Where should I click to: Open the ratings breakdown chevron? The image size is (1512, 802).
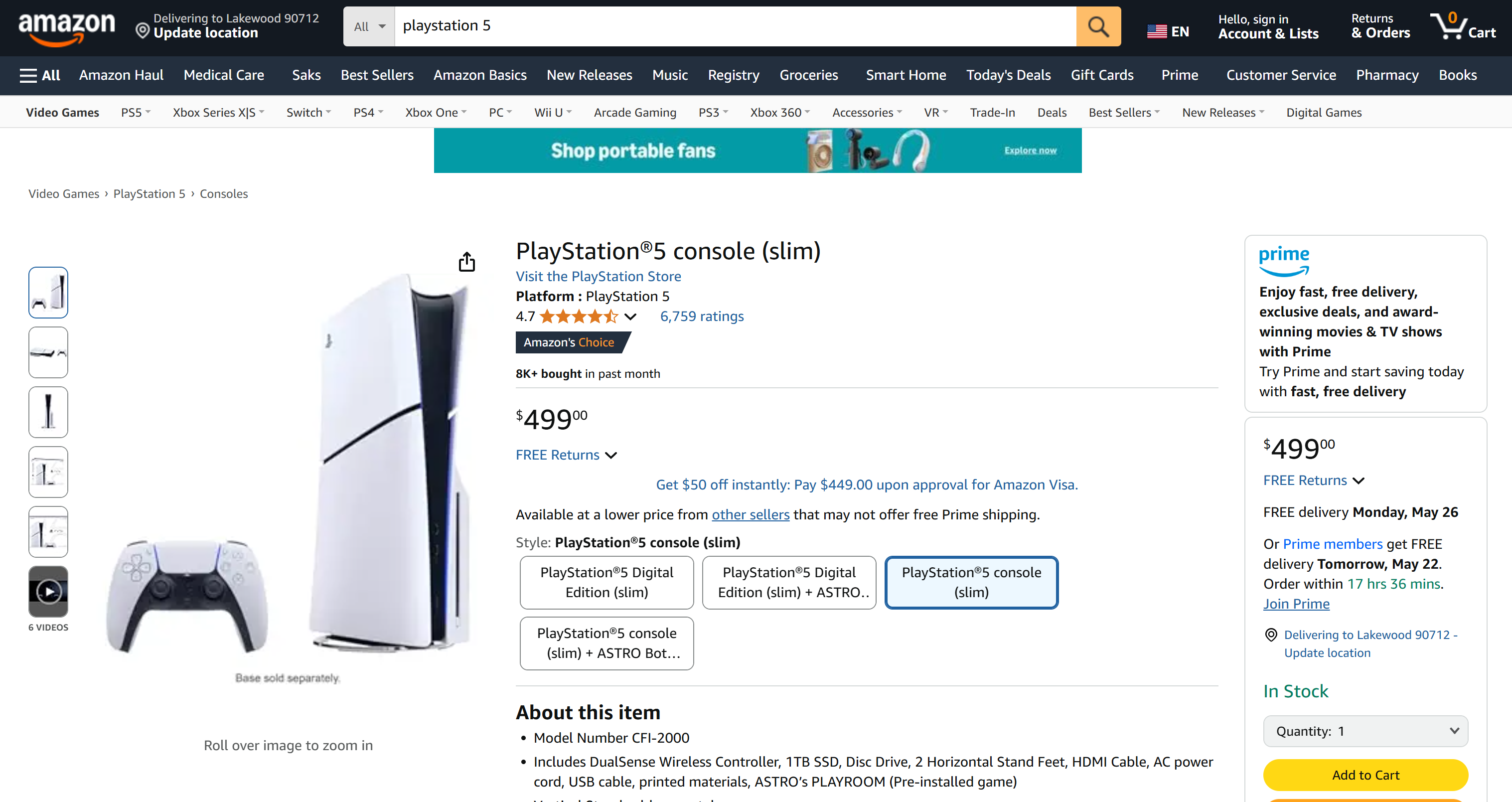[x=630, y=317]
